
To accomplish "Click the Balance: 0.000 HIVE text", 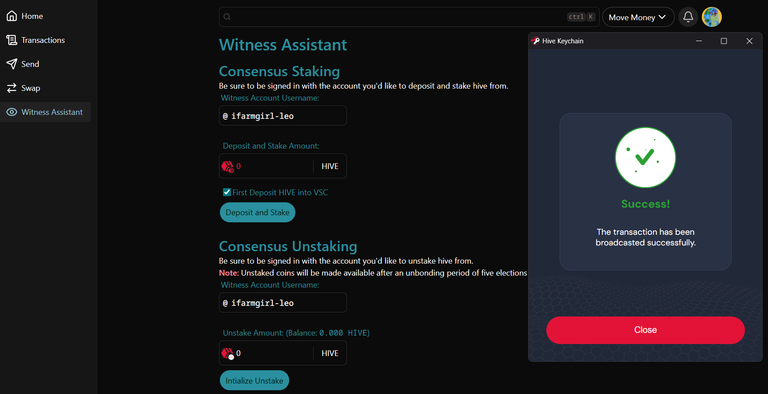I will tap(328, 333).
